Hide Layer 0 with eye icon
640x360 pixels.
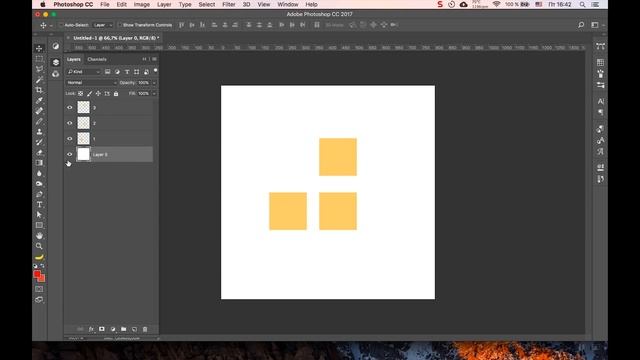click(x=70, y=154)
